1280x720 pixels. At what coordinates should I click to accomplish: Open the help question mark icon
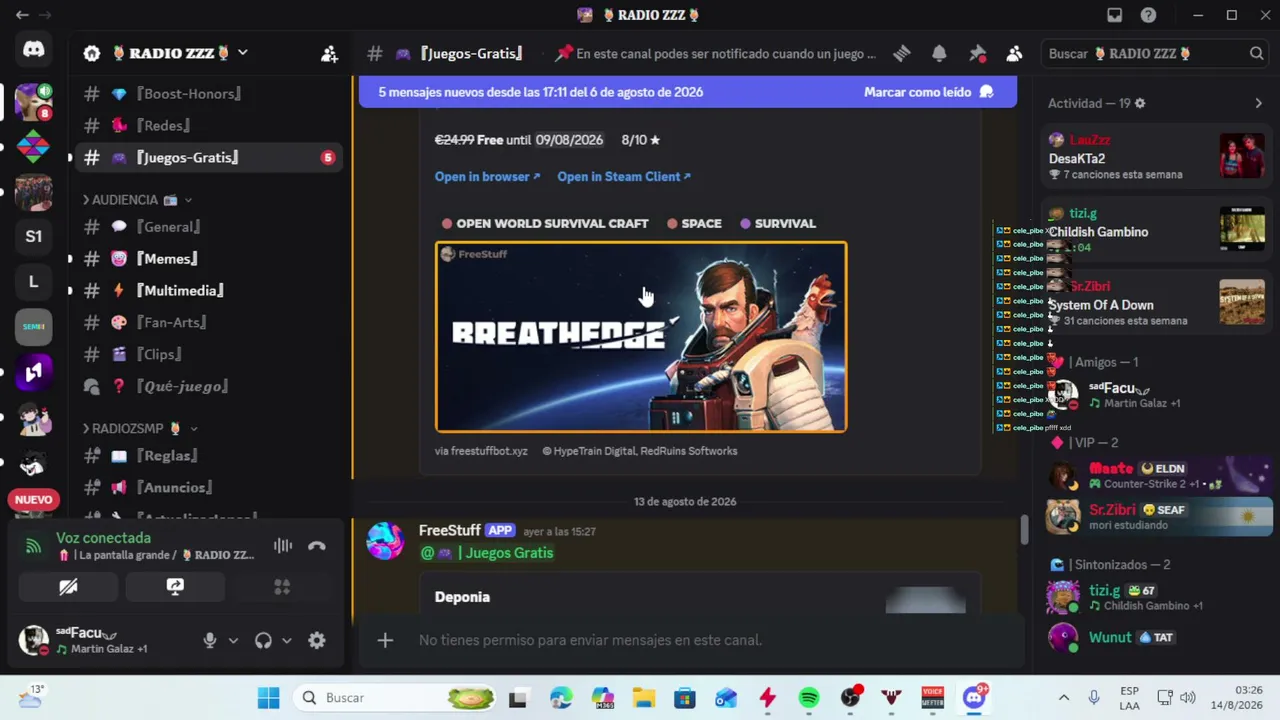coord(1149,15)
